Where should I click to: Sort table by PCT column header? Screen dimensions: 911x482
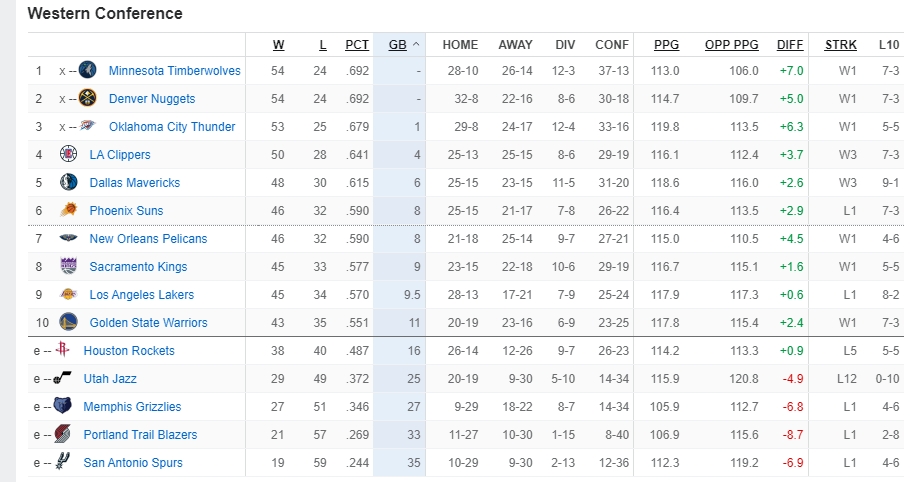pyautogui.click(x=357, y=45)
